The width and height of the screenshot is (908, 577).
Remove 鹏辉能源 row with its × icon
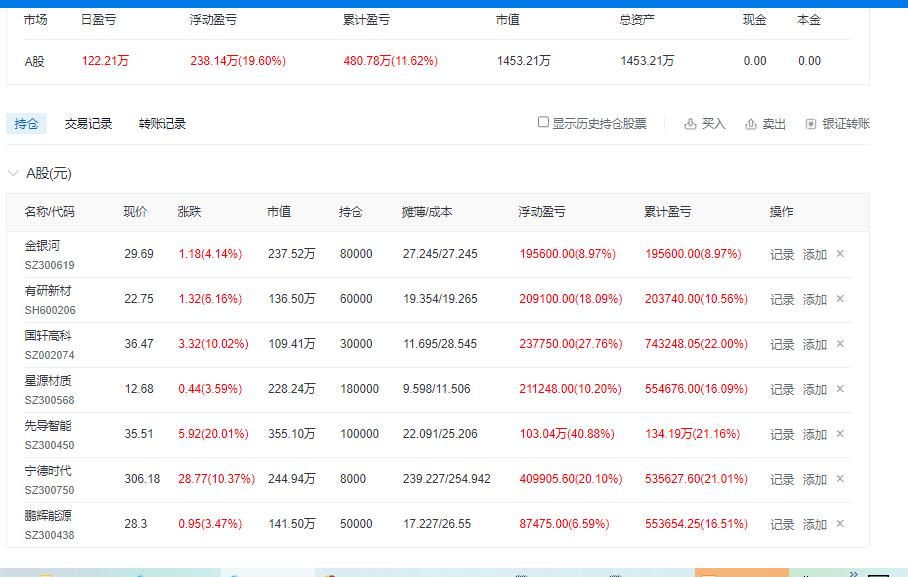coord(840,524)
